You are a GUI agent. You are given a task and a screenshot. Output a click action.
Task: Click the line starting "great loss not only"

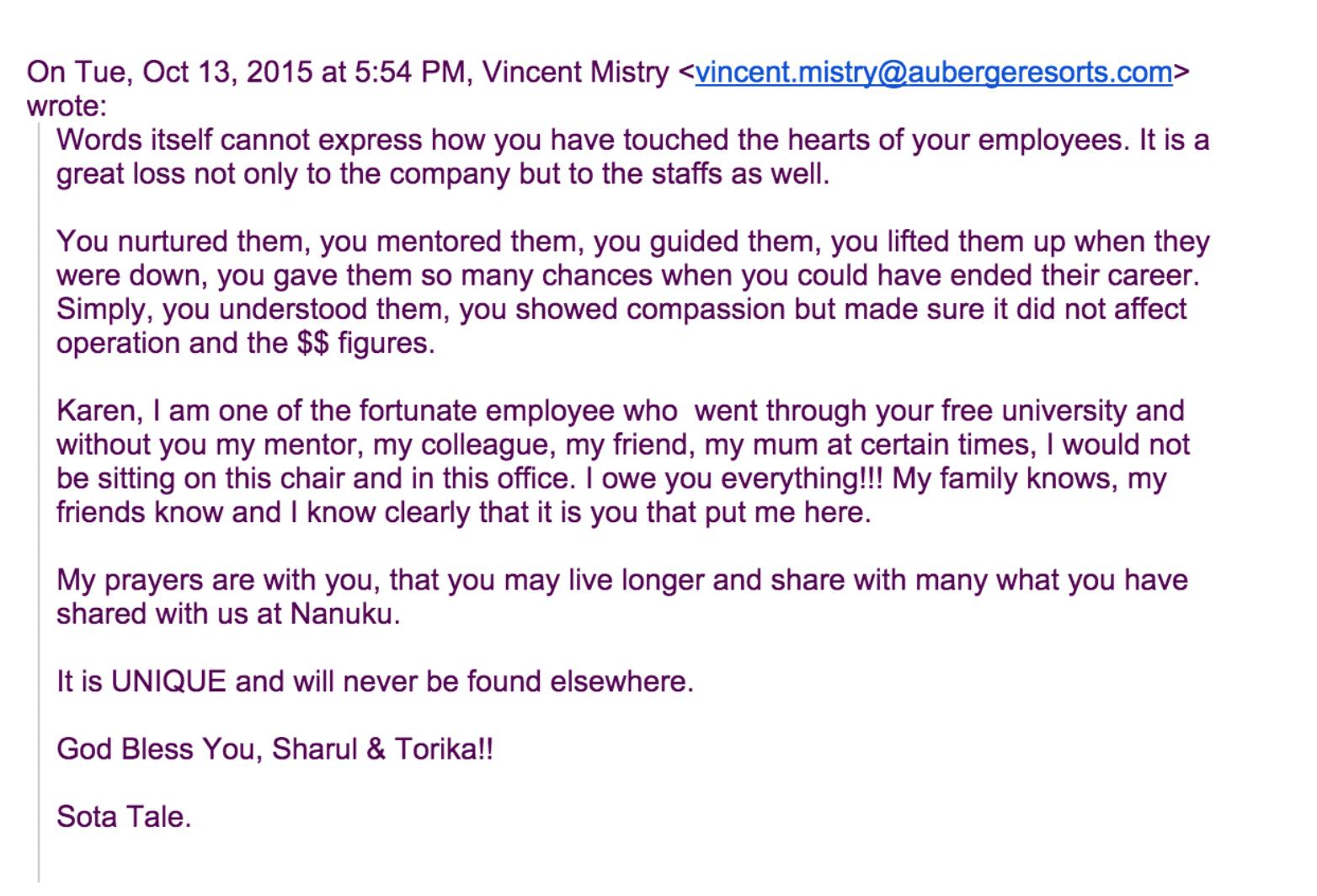tap(442, 174)
